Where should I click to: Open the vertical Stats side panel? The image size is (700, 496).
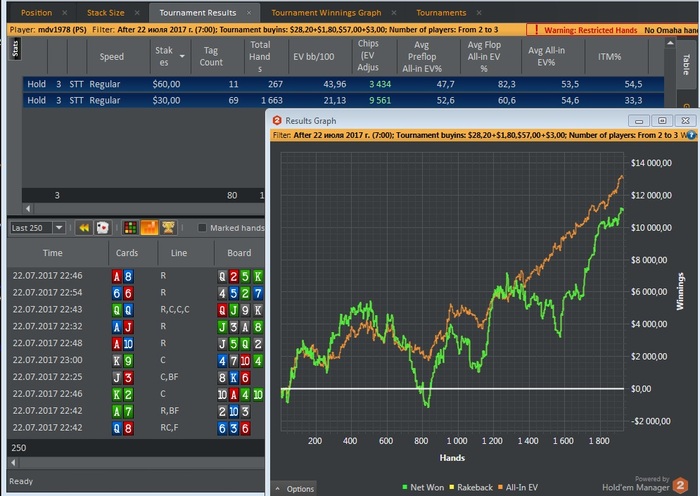pyautogui.click(x=15, y=48)
